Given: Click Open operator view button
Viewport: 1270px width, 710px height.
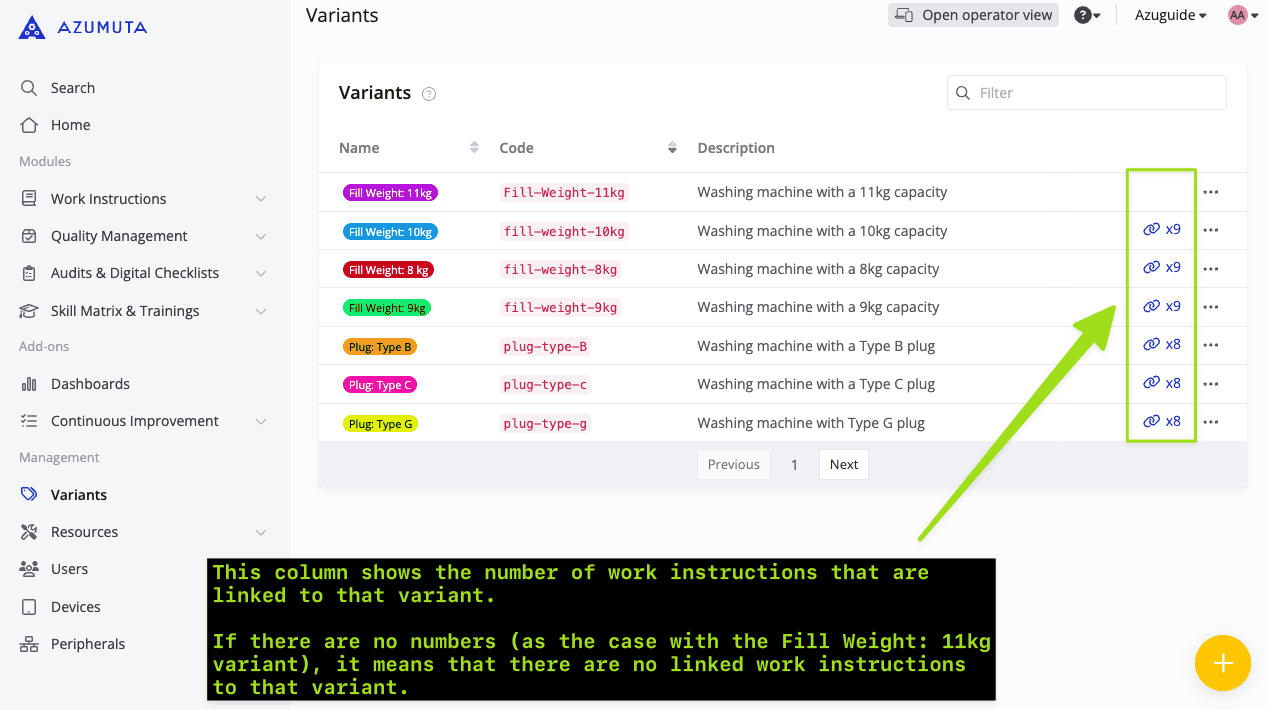Looking at the screenshot, I should (973, 15).
